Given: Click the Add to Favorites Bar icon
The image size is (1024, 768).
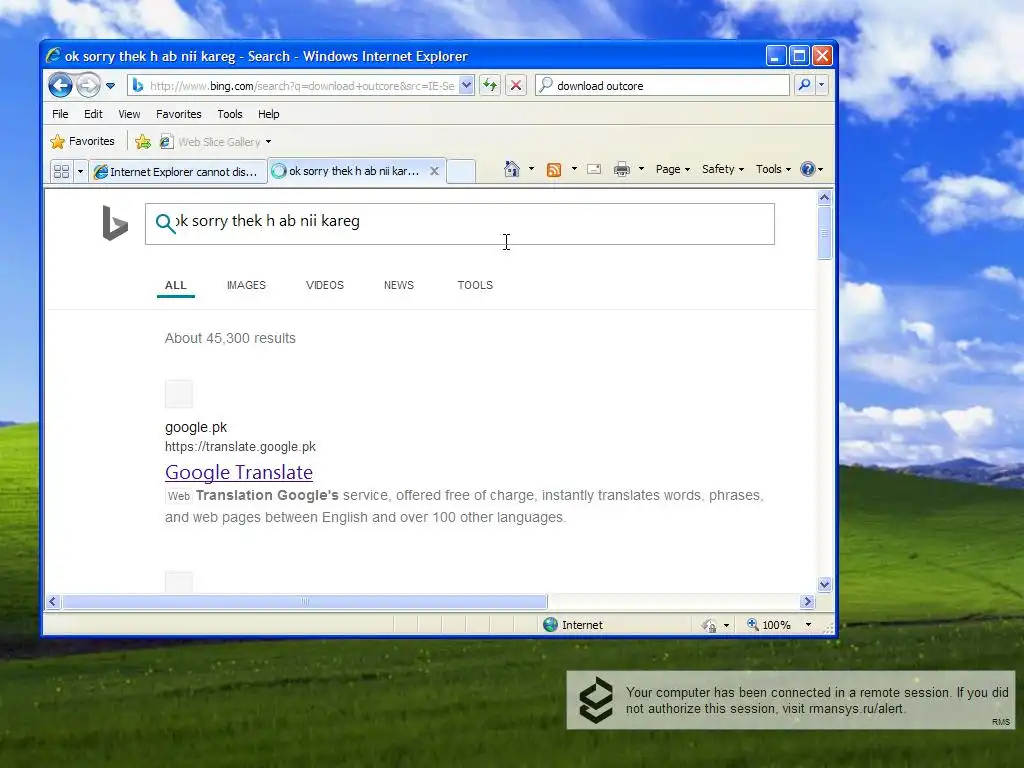Looking at the screenshot, I should click(142, 142).
